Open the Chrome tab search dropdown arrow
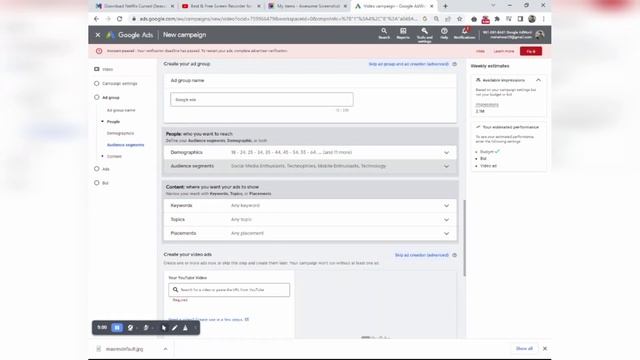This screenshot has width=640, height=360. [x=493, y=6]
